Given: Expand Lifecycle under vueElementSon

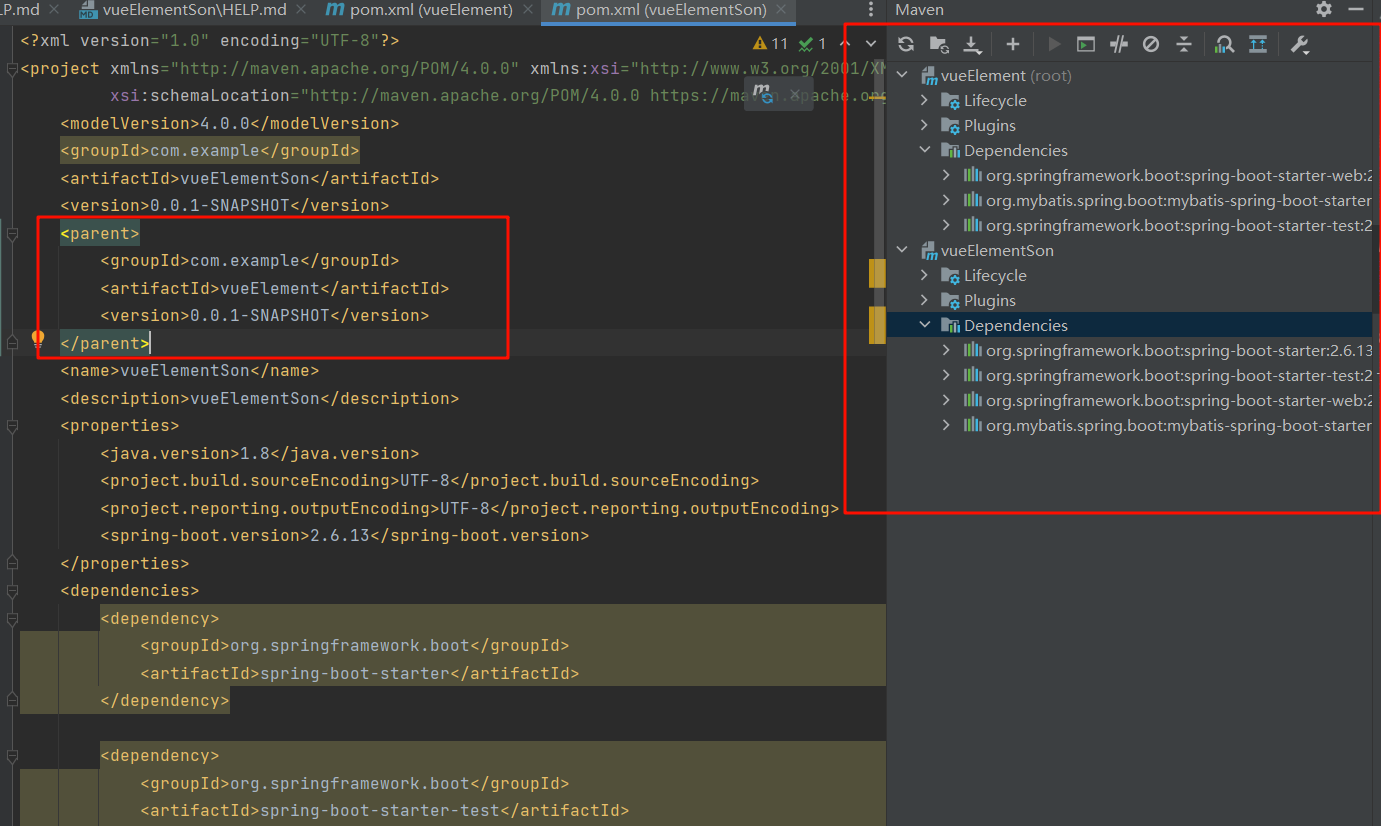Looking at the screenshot, I should click(925, 275).
